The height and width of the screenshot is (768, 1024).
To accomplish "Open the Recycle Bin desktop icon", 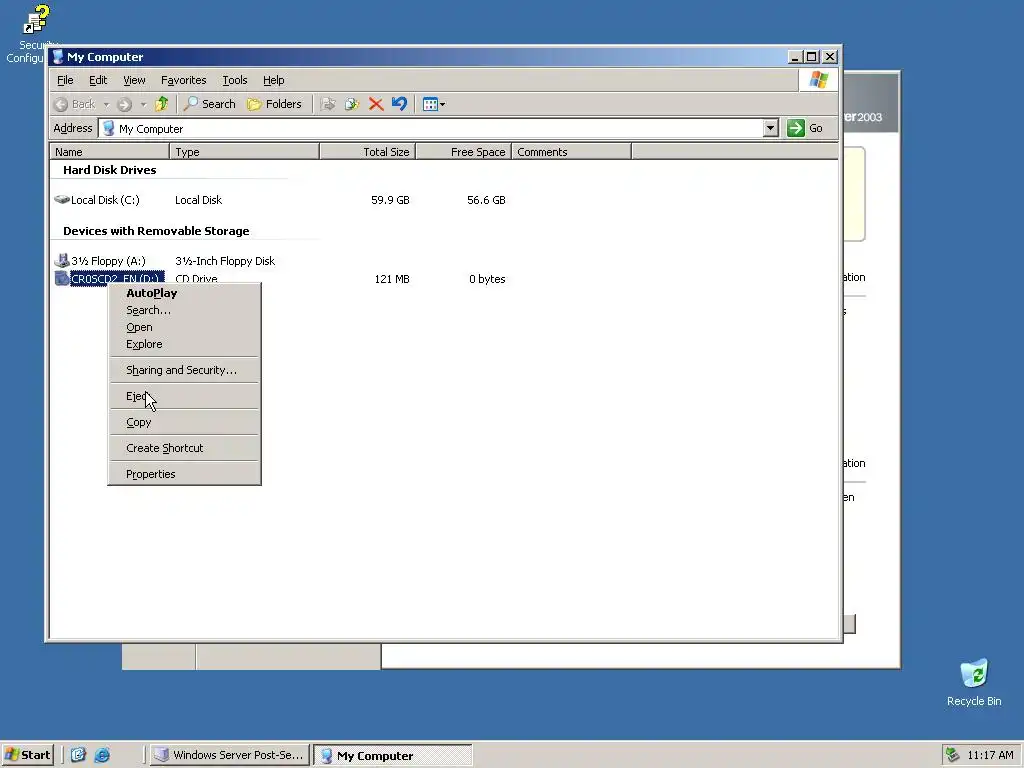I will tap(974, 682).
